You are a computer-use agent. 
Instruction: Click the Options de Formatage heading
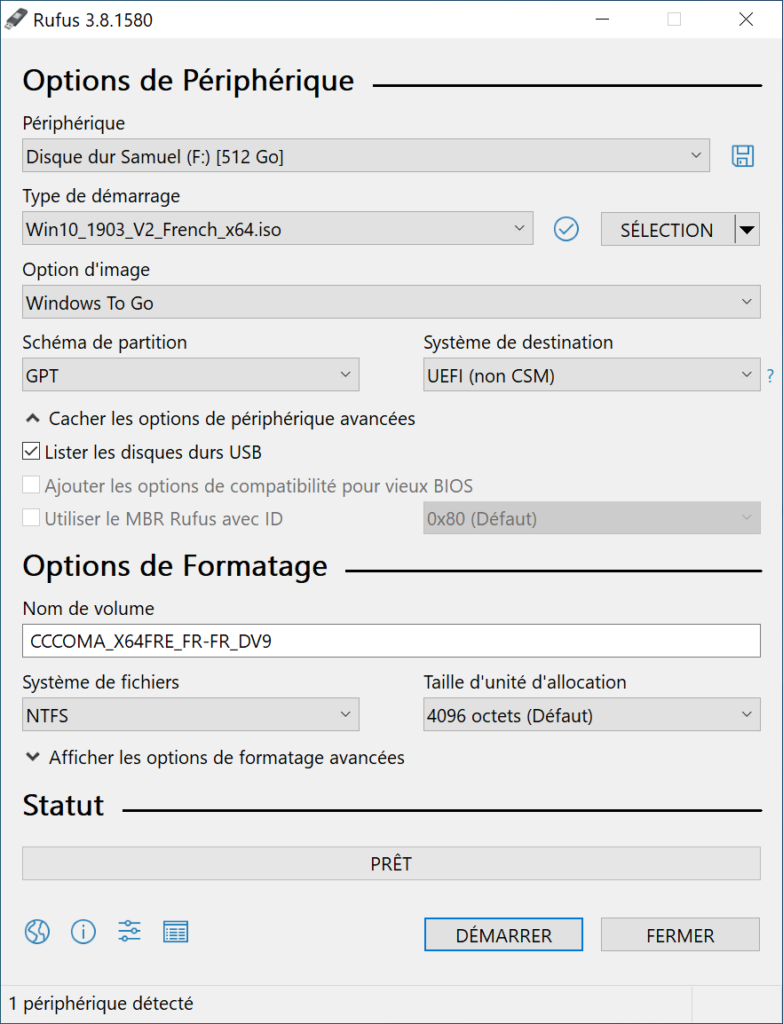coord(175,566)
